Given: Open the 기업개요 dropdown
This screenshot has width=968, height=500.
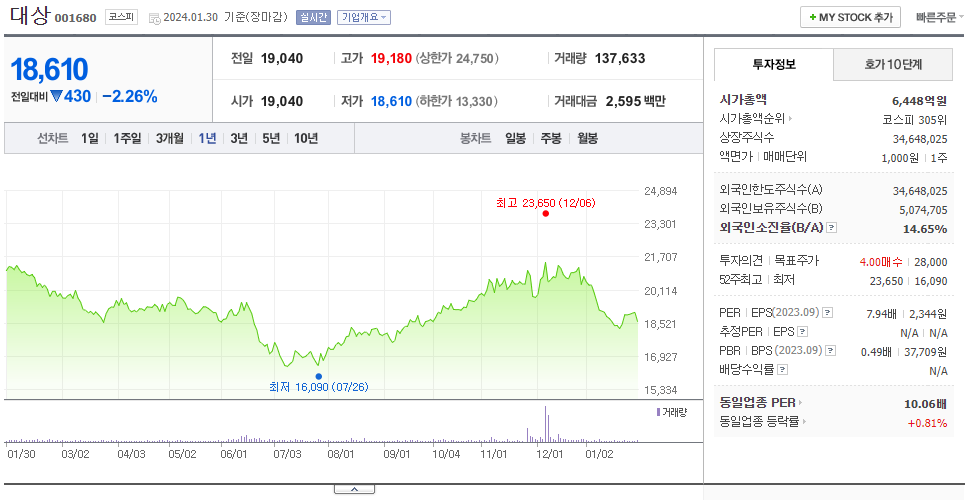Looking at the screenshot, I should (364, 17).
